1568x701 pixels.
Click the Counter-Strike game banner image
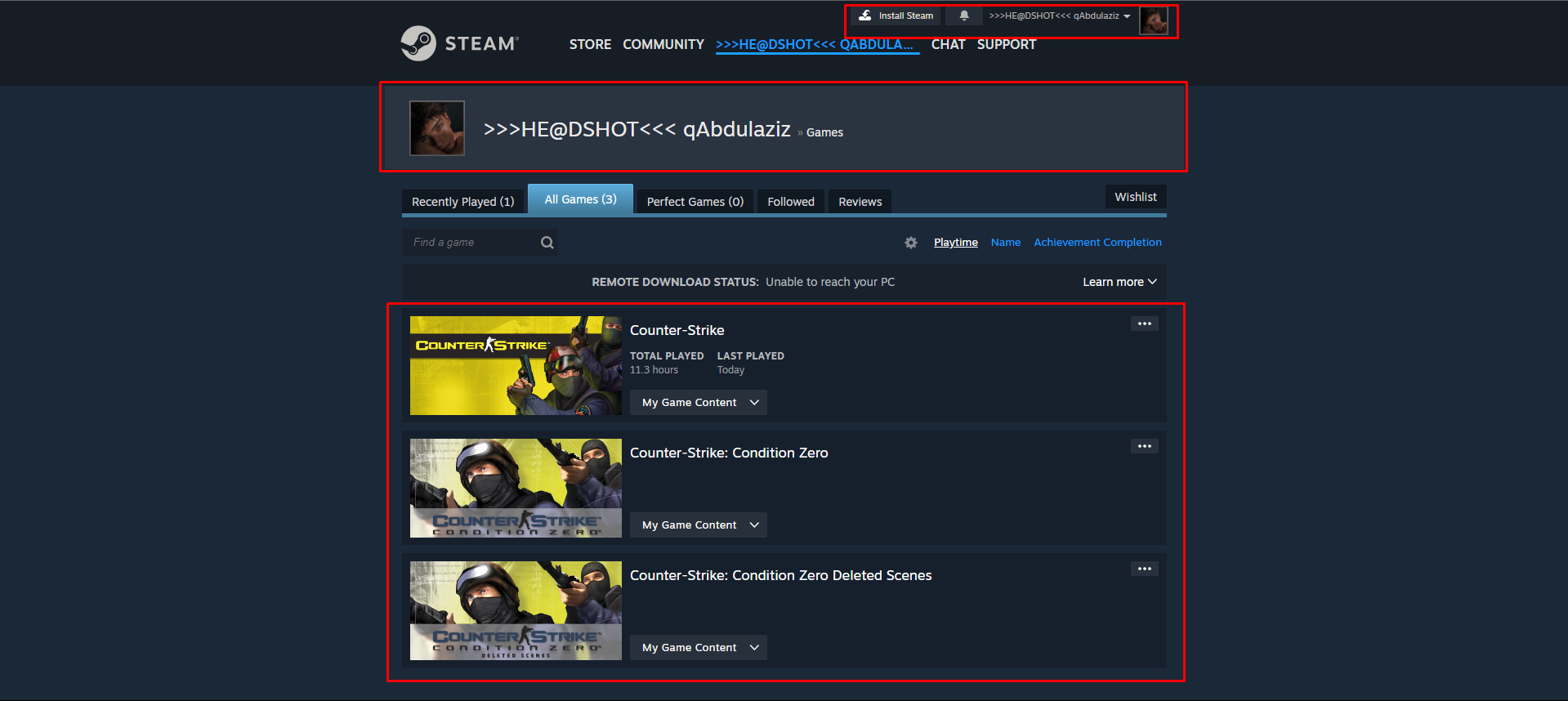(516, 366)
